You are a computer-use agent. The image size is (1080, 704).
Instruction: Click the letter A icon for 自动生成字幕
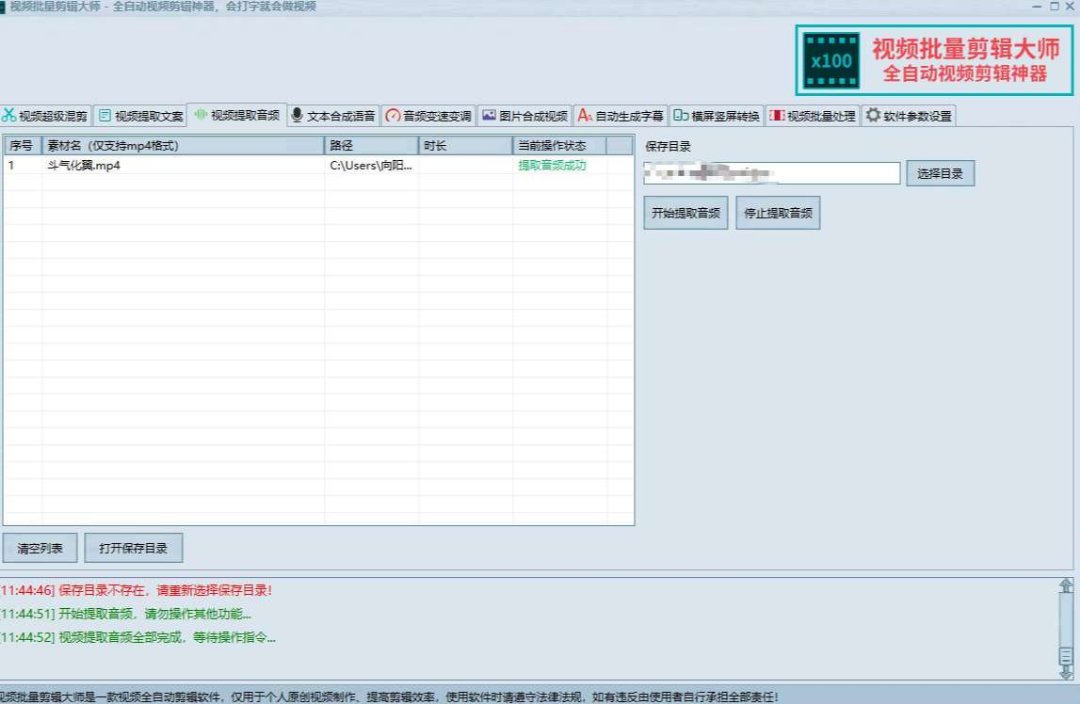(585, 115)
